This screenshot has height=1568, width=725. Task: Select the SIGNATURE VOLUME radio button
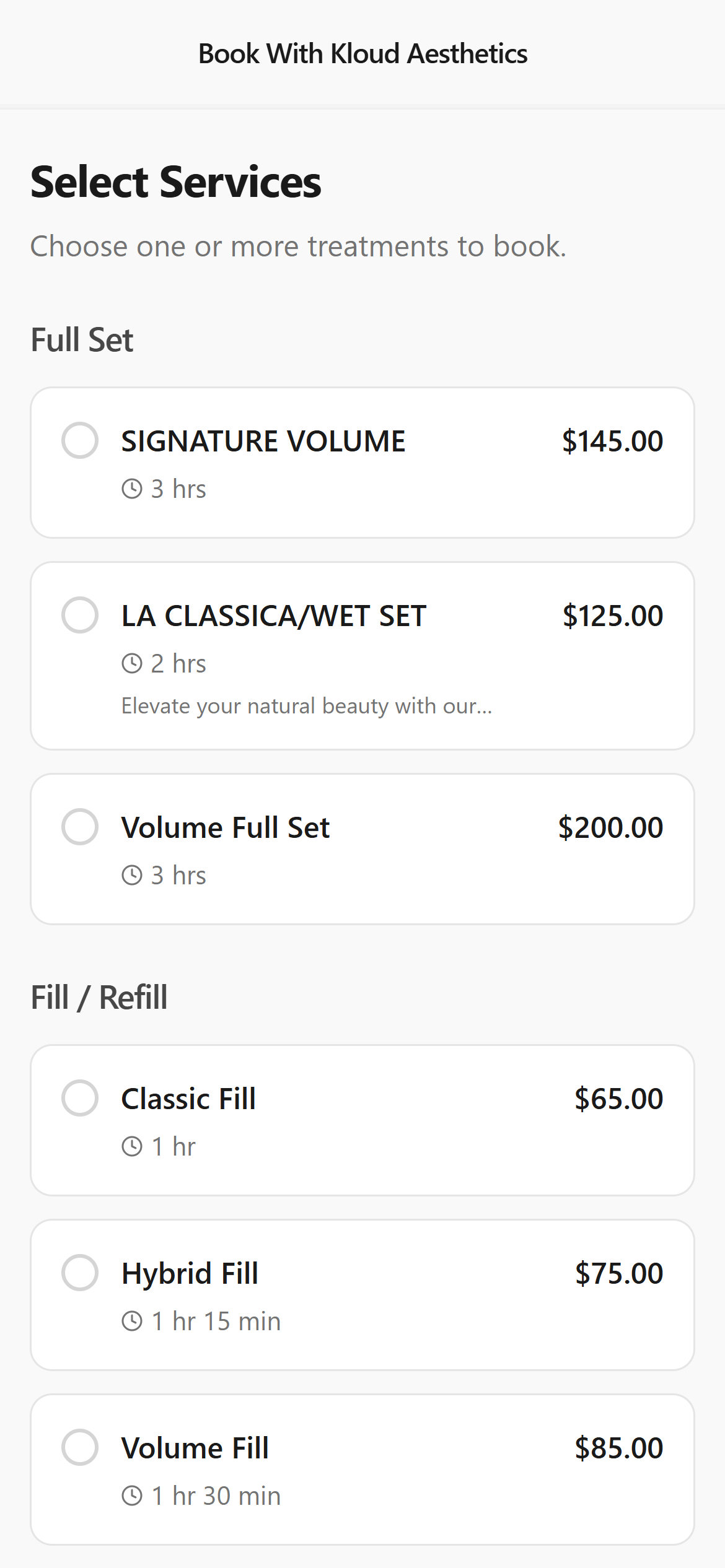tap(80, 440)
